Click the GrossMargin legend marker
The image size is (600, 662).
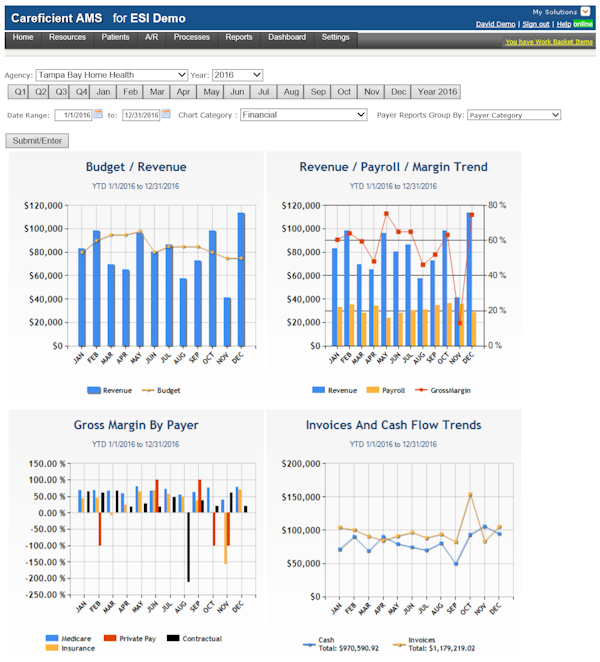(421, 390)
